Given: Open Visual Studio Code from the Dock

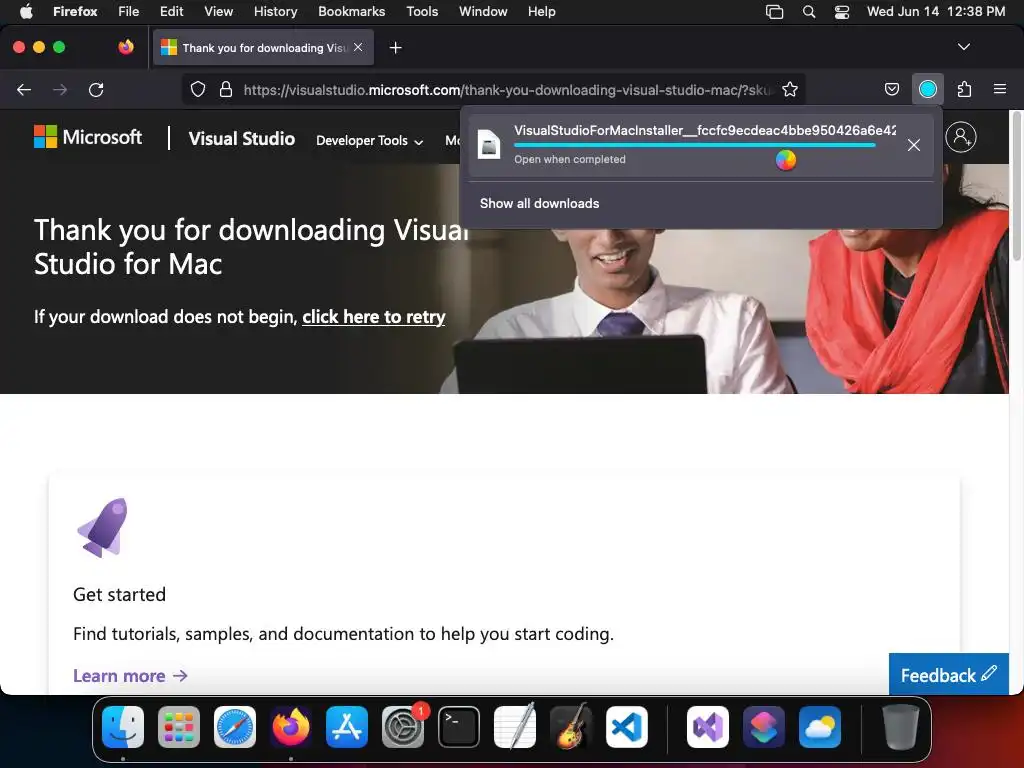Looking at the screenshot, I should tap(627, 727).
